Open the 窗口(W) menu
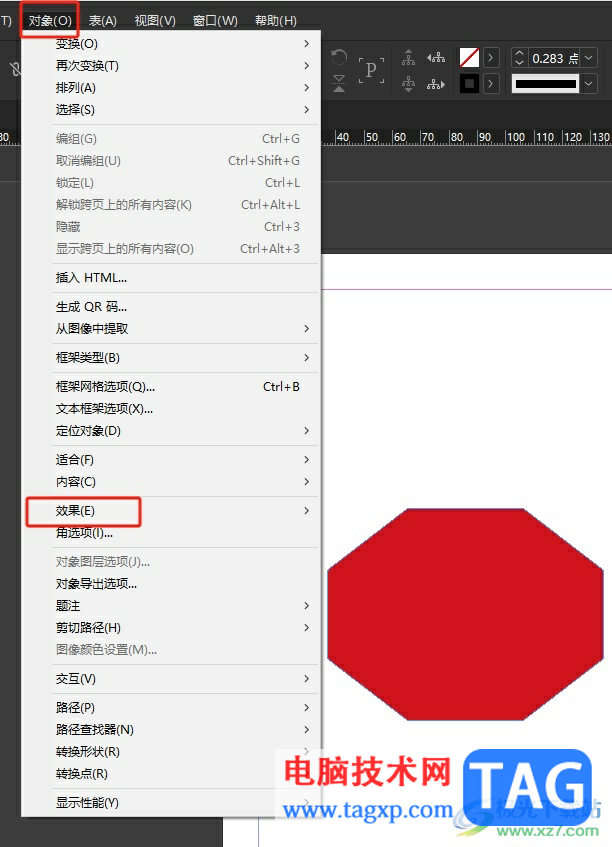 click(215, 21)
